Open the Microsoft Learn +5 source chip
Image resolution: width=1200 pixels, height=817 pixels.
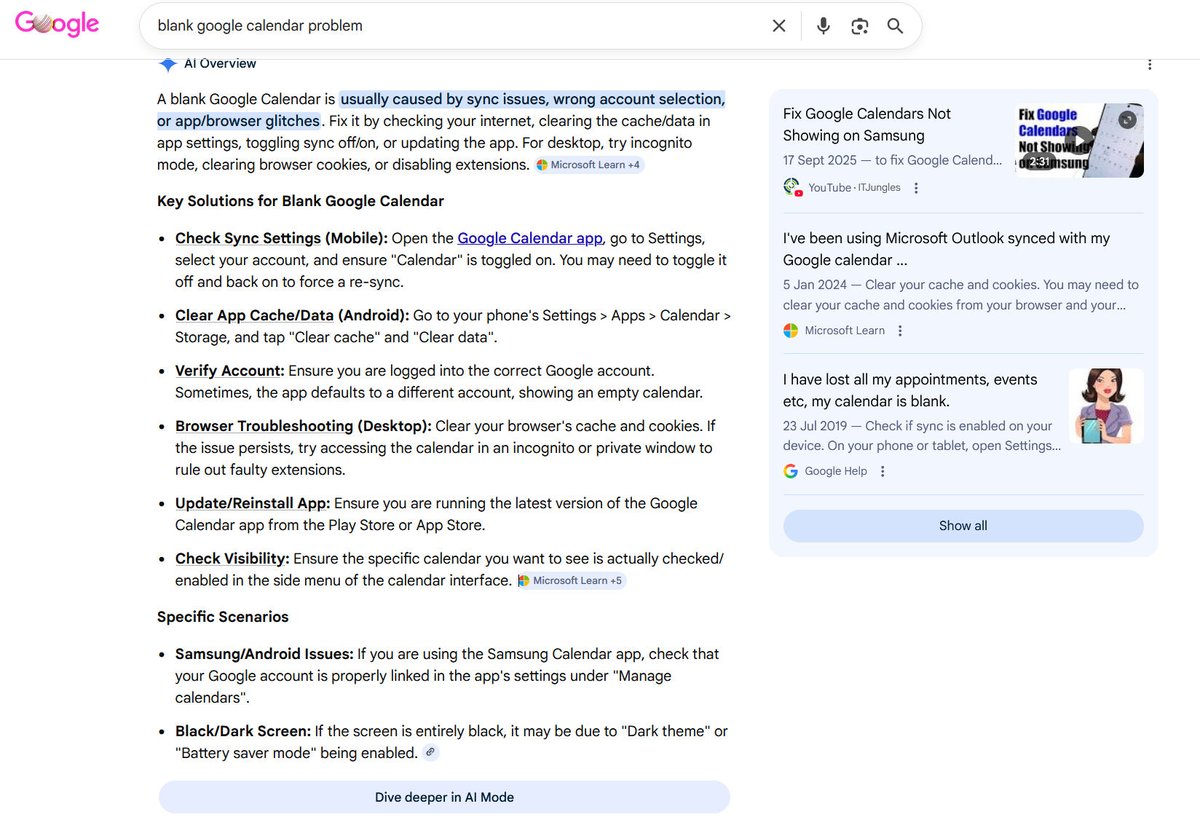click(x=571, y=580)
